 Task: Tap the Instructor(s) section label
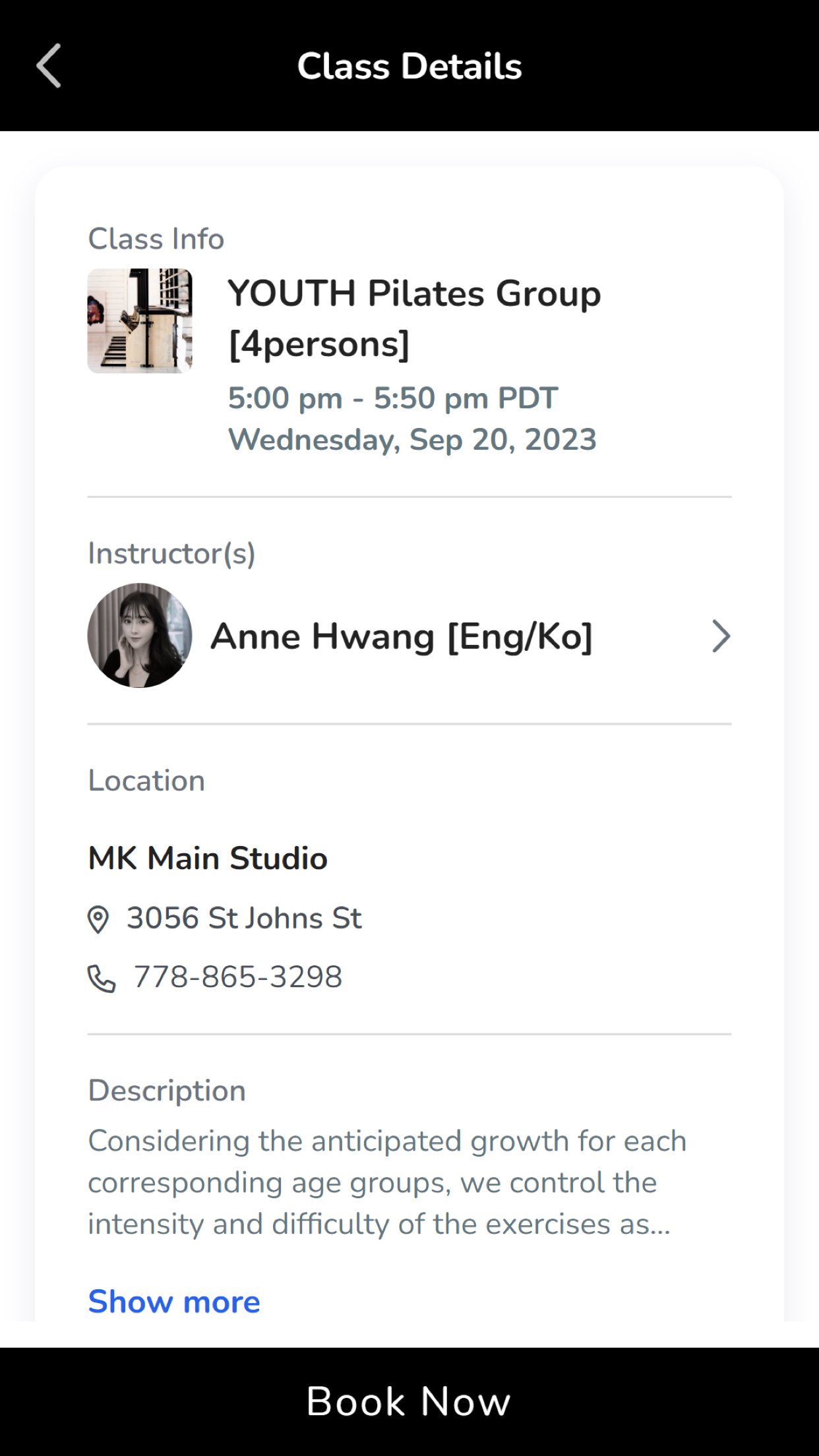171,553
